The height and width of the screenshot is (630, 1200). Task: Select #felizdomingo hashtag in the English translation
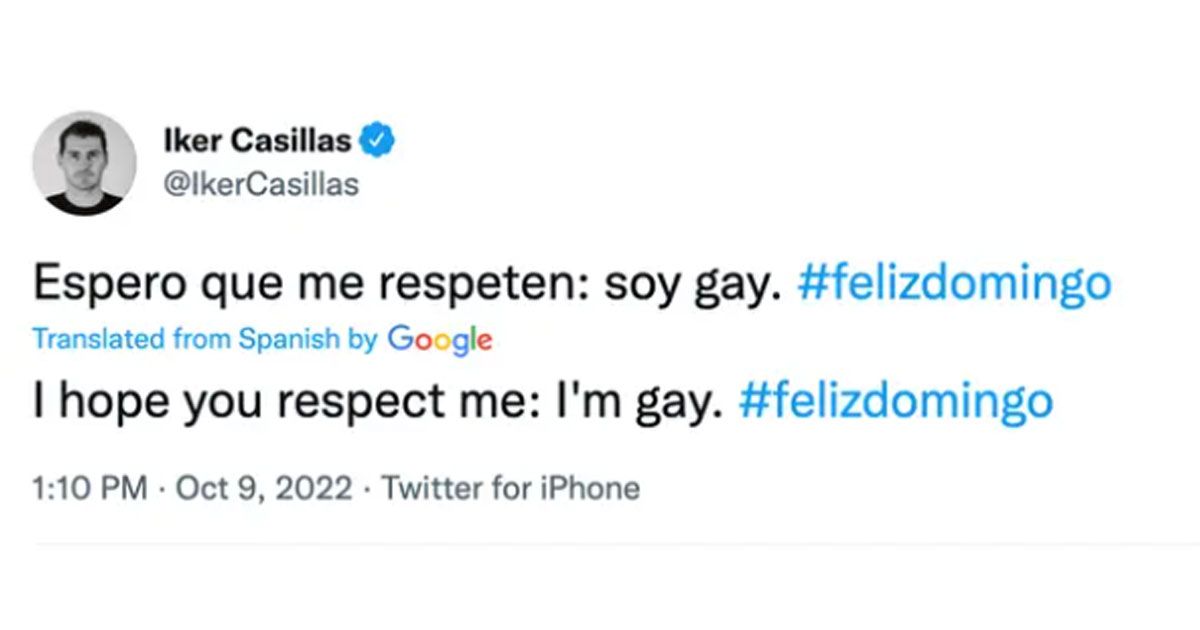(x=896, y=401)
